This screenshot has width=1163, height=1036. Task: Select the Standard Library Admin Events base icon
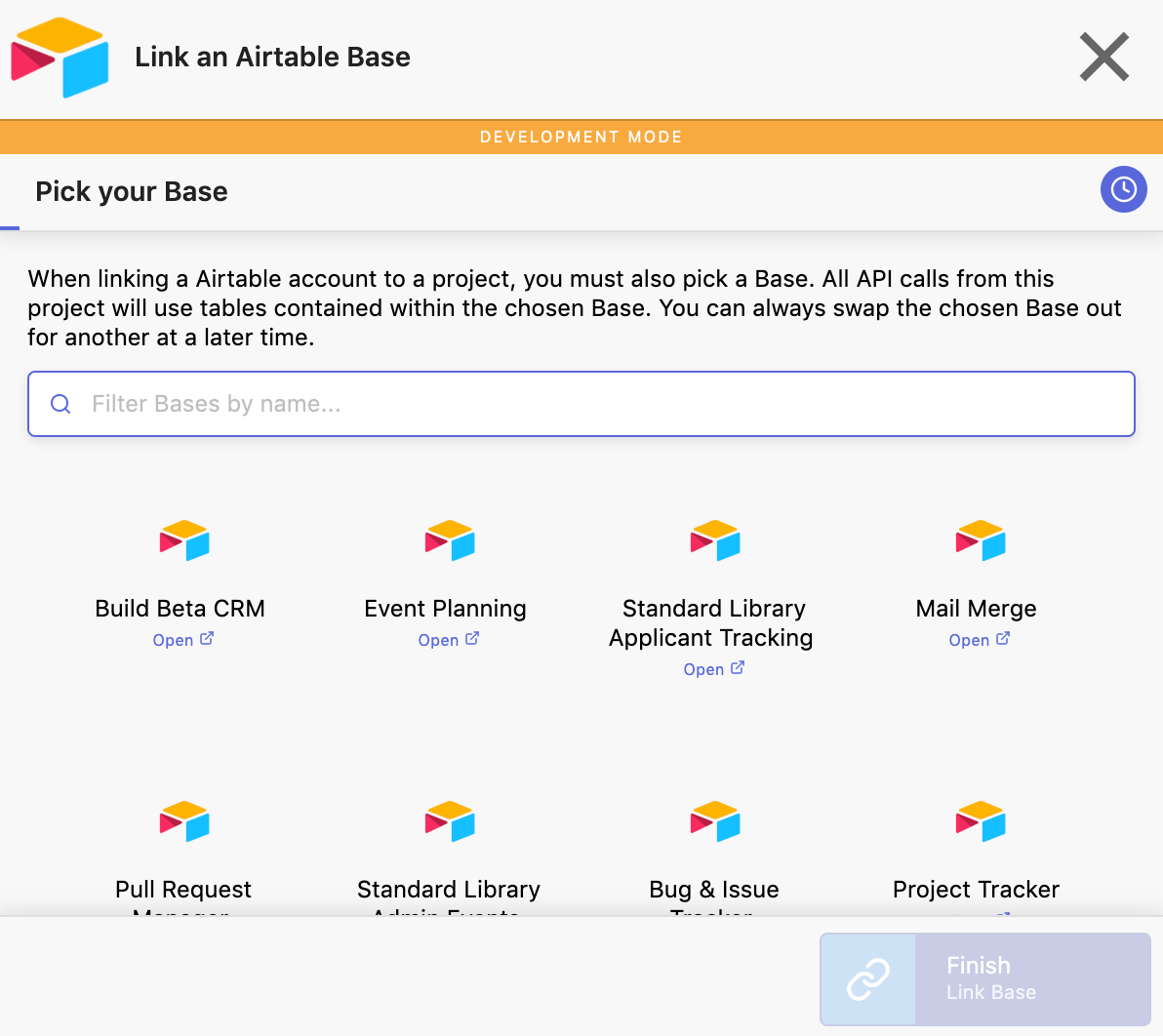tap(450, 821)
